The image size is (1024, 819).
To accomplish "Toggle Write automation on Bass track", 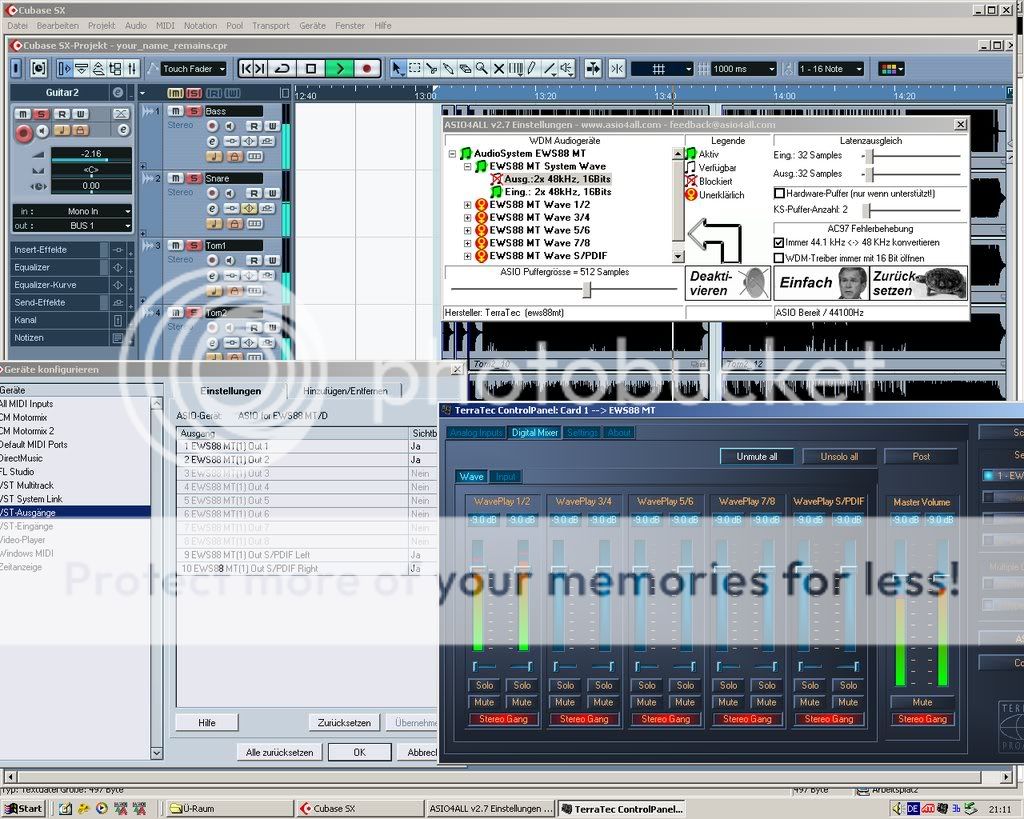I will pyautogui.click(x=272, y=126).
